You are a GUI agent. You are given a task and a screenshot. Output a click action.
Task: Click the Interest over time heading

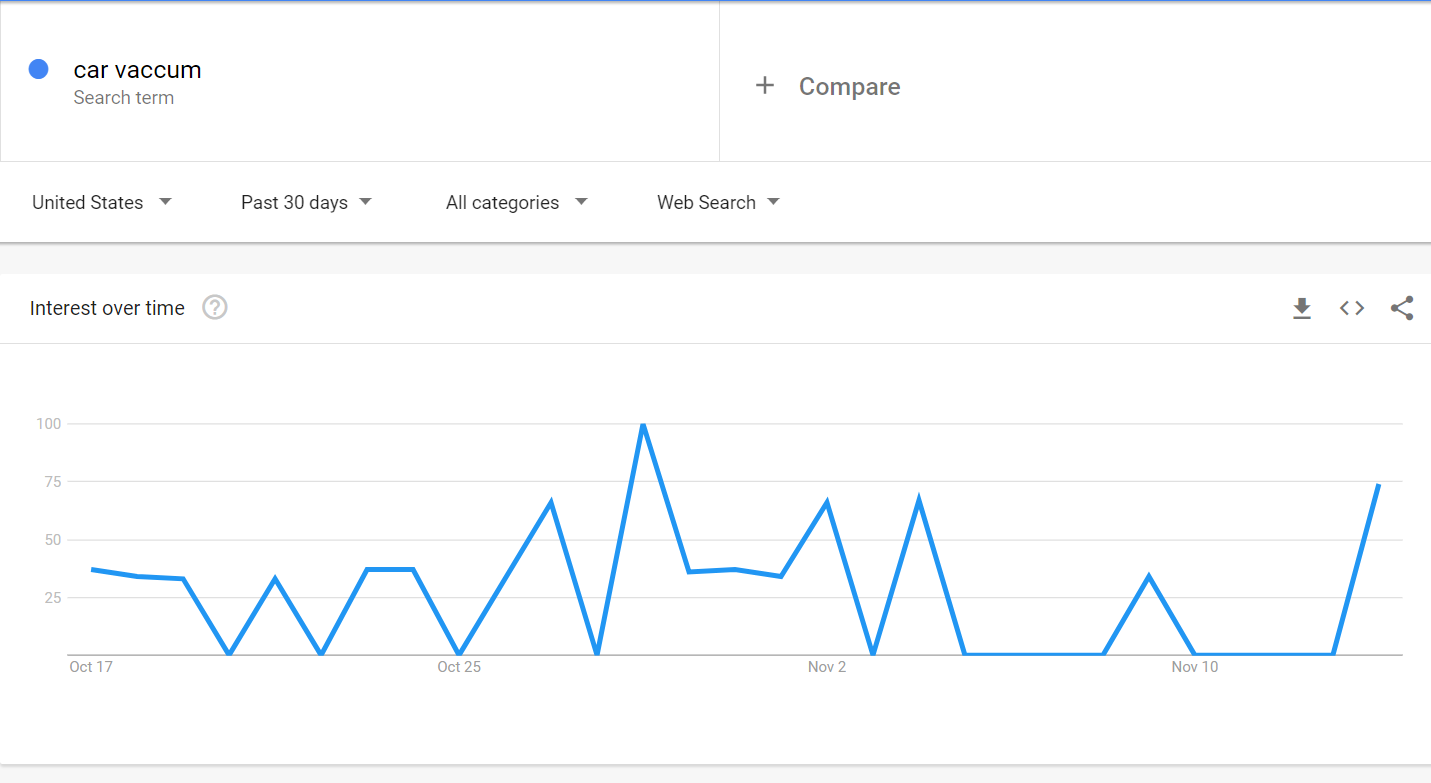[107, 308]
